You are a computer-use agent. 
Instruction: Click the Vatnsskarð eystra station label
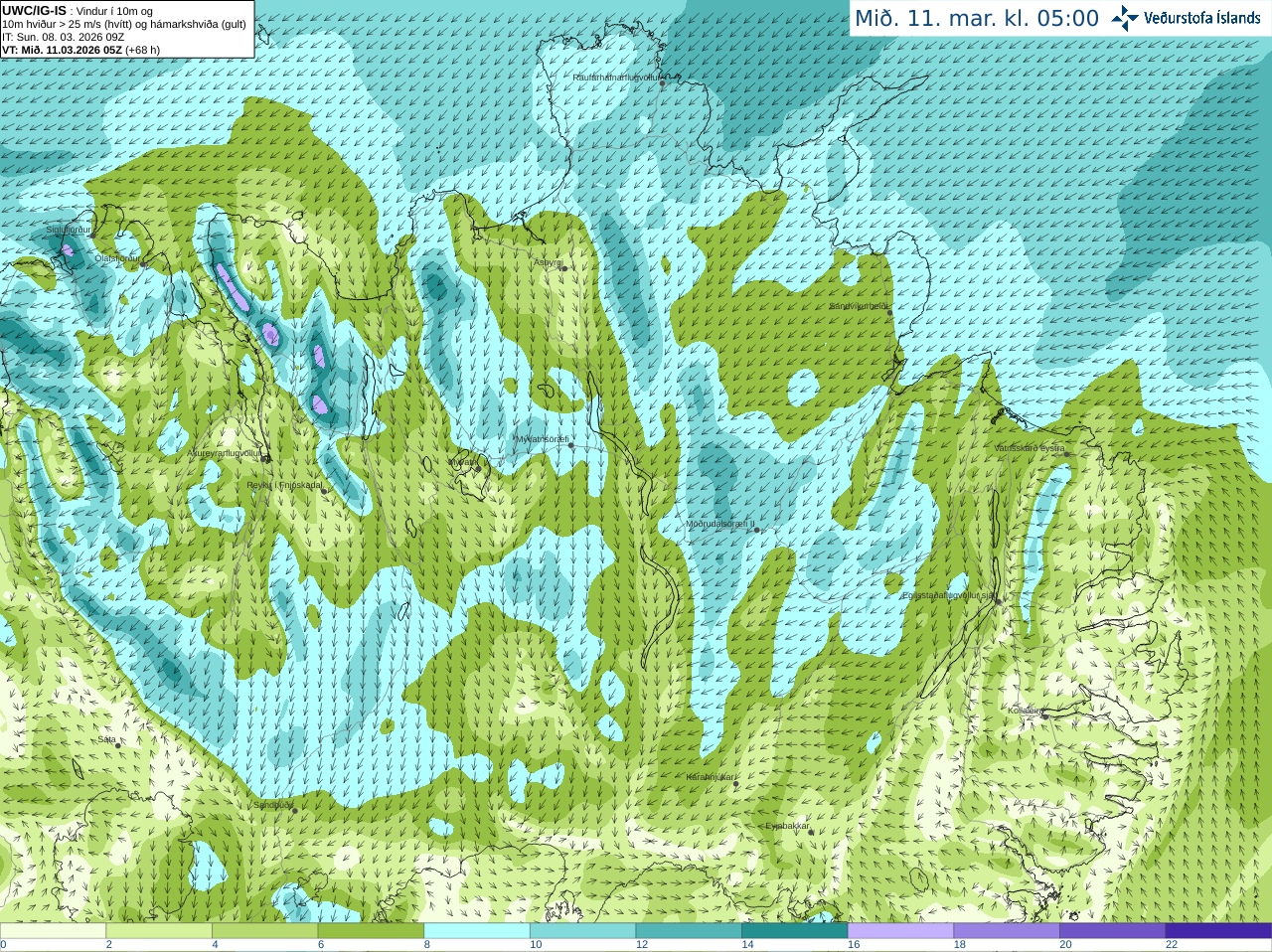[x=1030, y=448]
